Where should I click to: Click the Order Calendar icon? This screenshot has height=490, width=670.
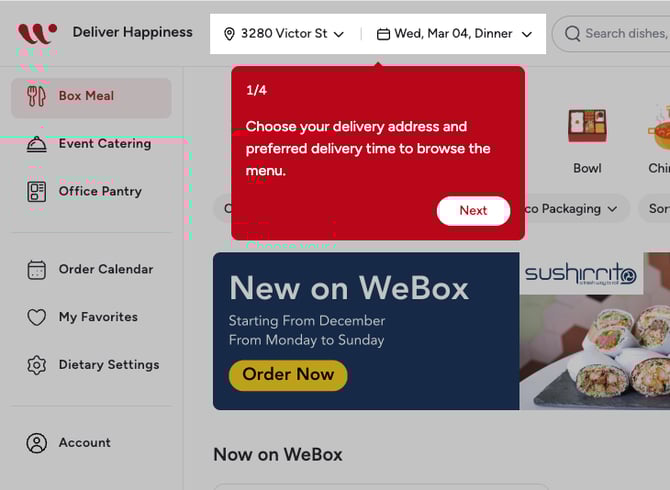[x=37, y=270]
